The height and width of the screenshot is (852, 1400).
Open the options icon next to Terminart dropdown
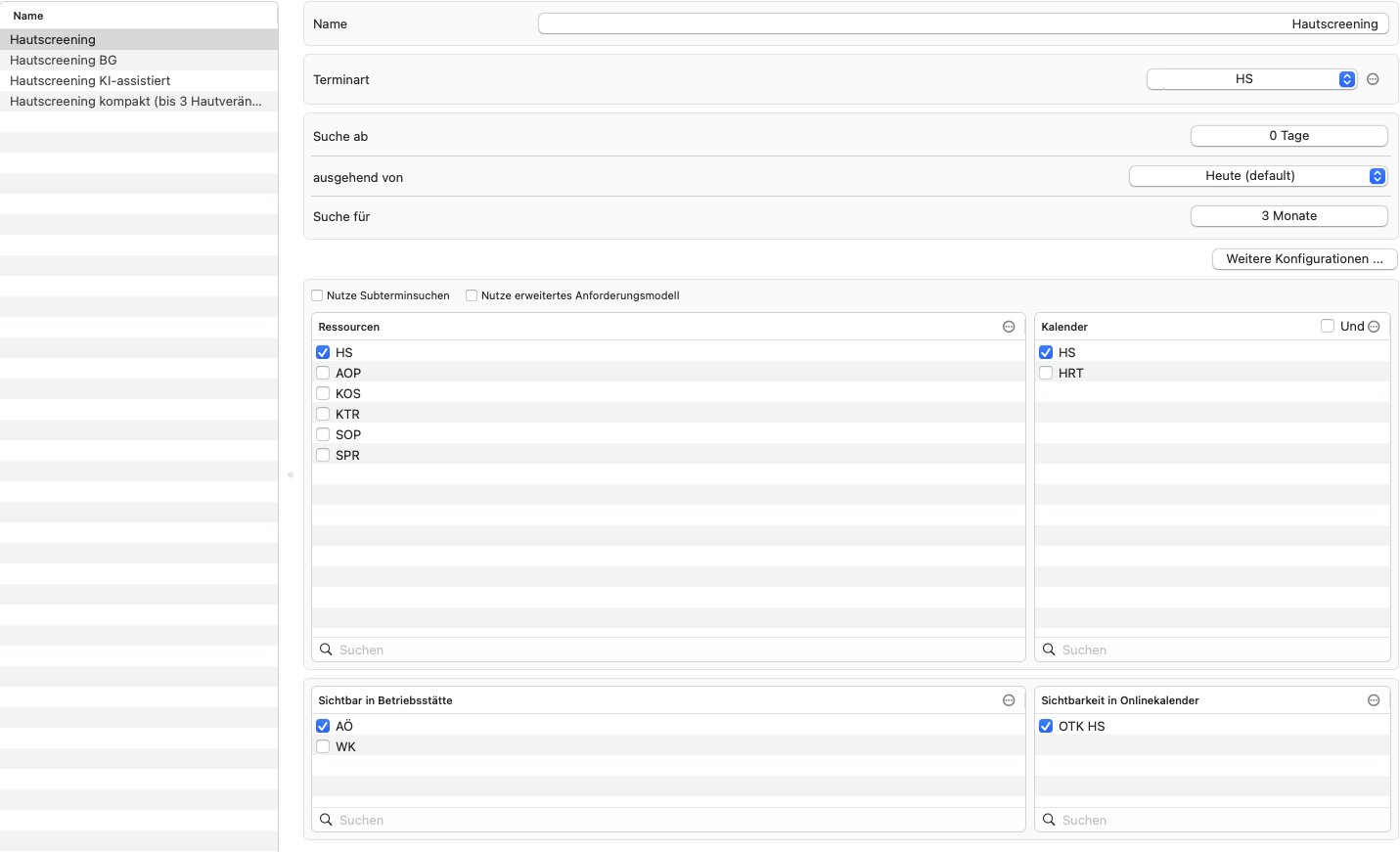[x=1373, y=79]
